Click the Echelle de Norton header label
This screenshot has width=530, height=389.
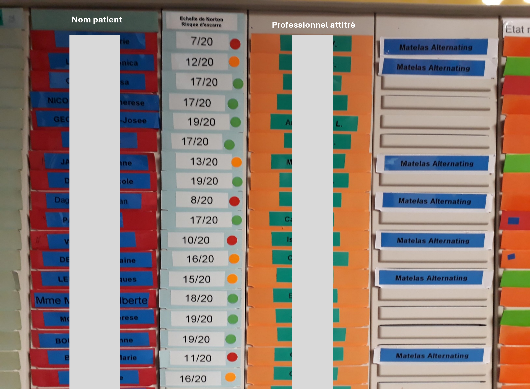(x=201, y=22)
